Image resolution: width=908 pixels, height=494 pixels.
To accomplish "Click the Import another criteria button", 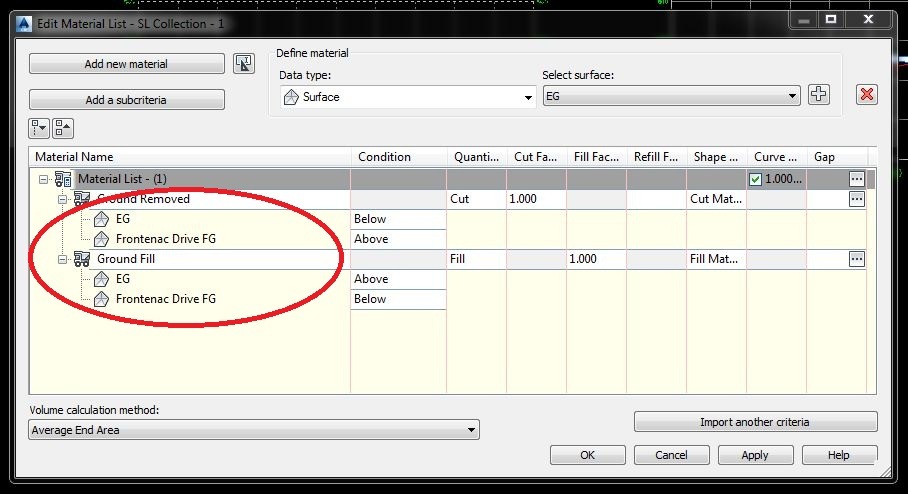I will pyautogui.click(x=755, y=422).
